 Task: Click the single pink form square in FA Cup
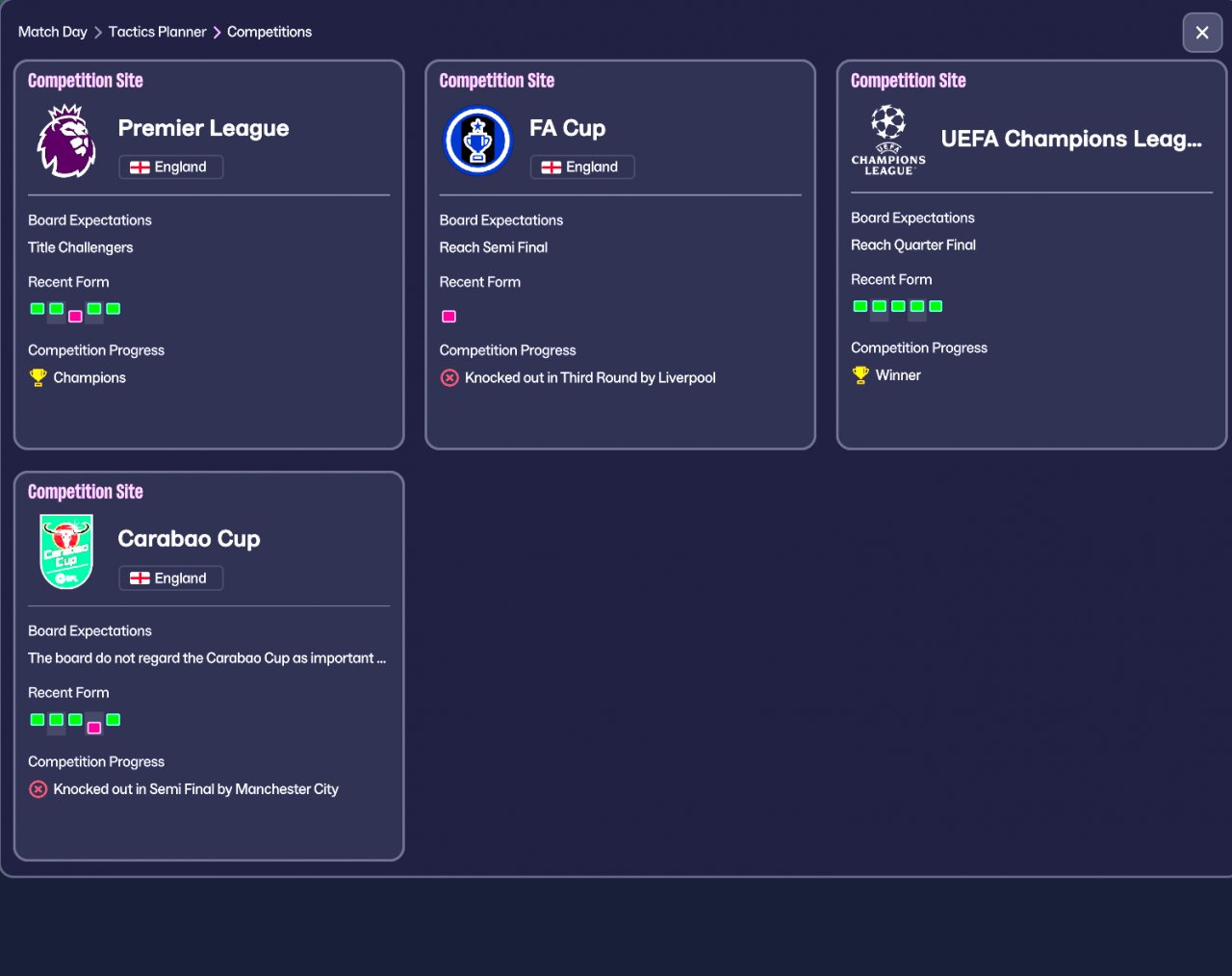coord(449,316)
